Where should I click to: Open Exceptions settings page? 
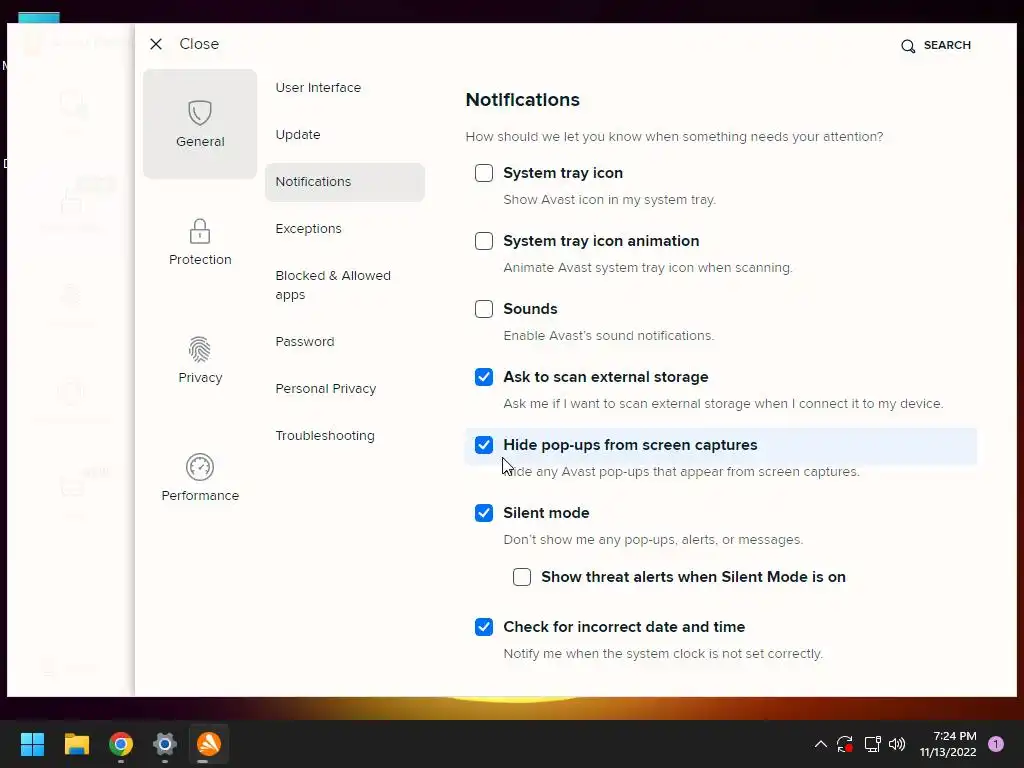pyautogui.click(x=308, y=229)
